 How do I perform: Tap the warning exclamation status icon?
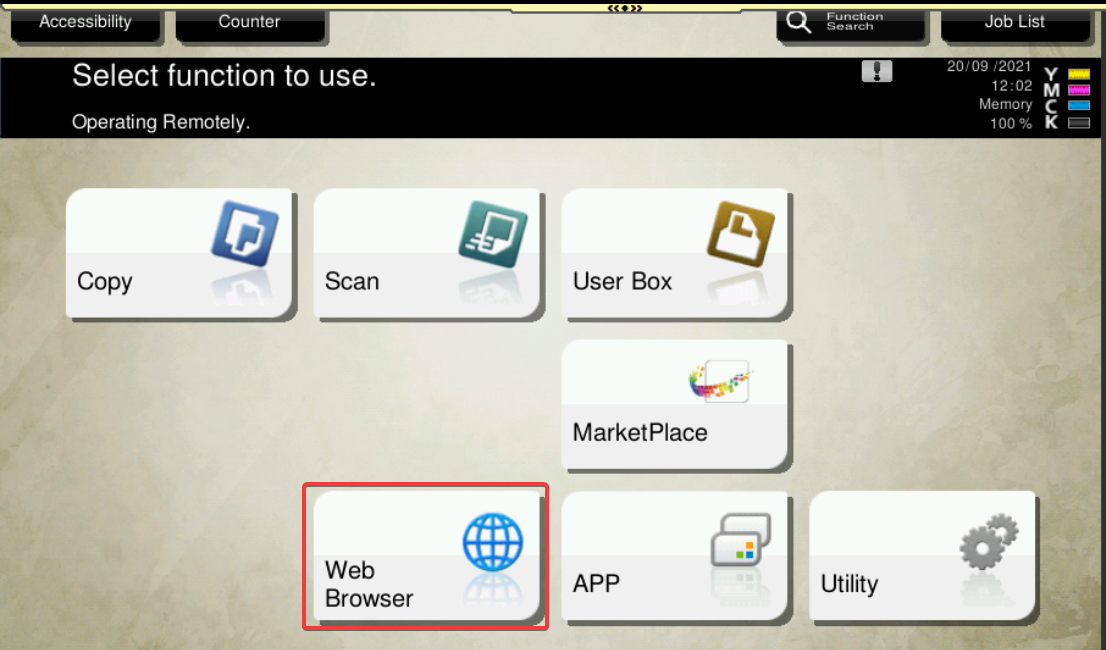tap(876, 72)
